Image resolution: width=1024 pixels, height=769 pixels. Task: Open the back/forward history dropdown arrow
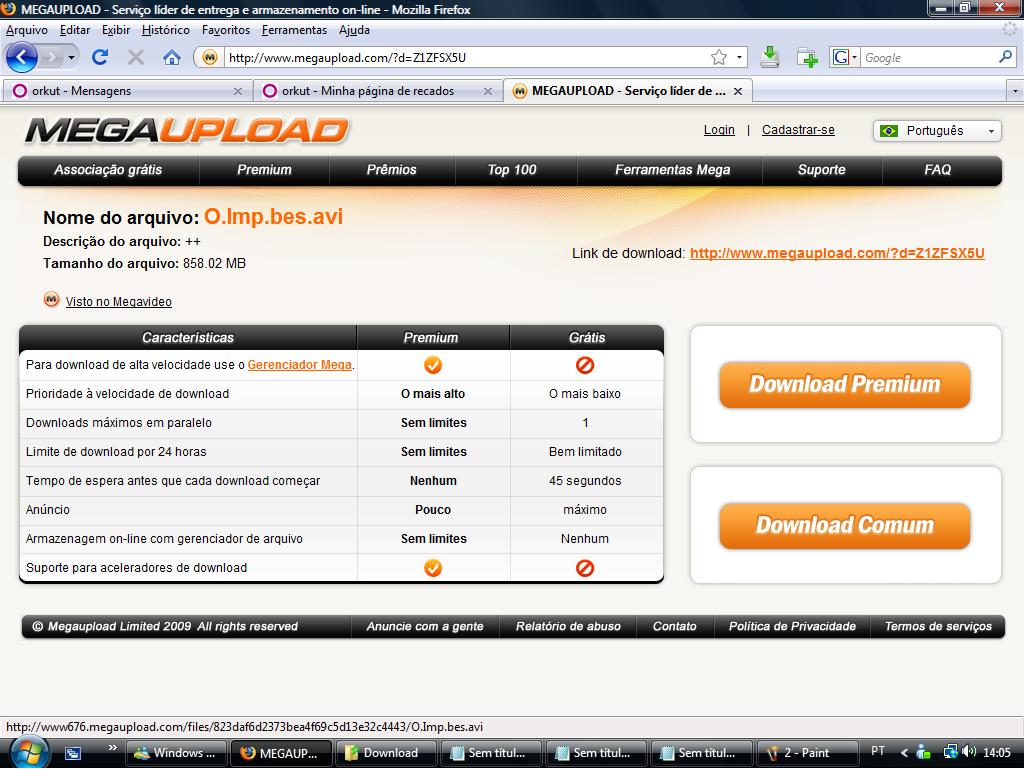[71, 57]
